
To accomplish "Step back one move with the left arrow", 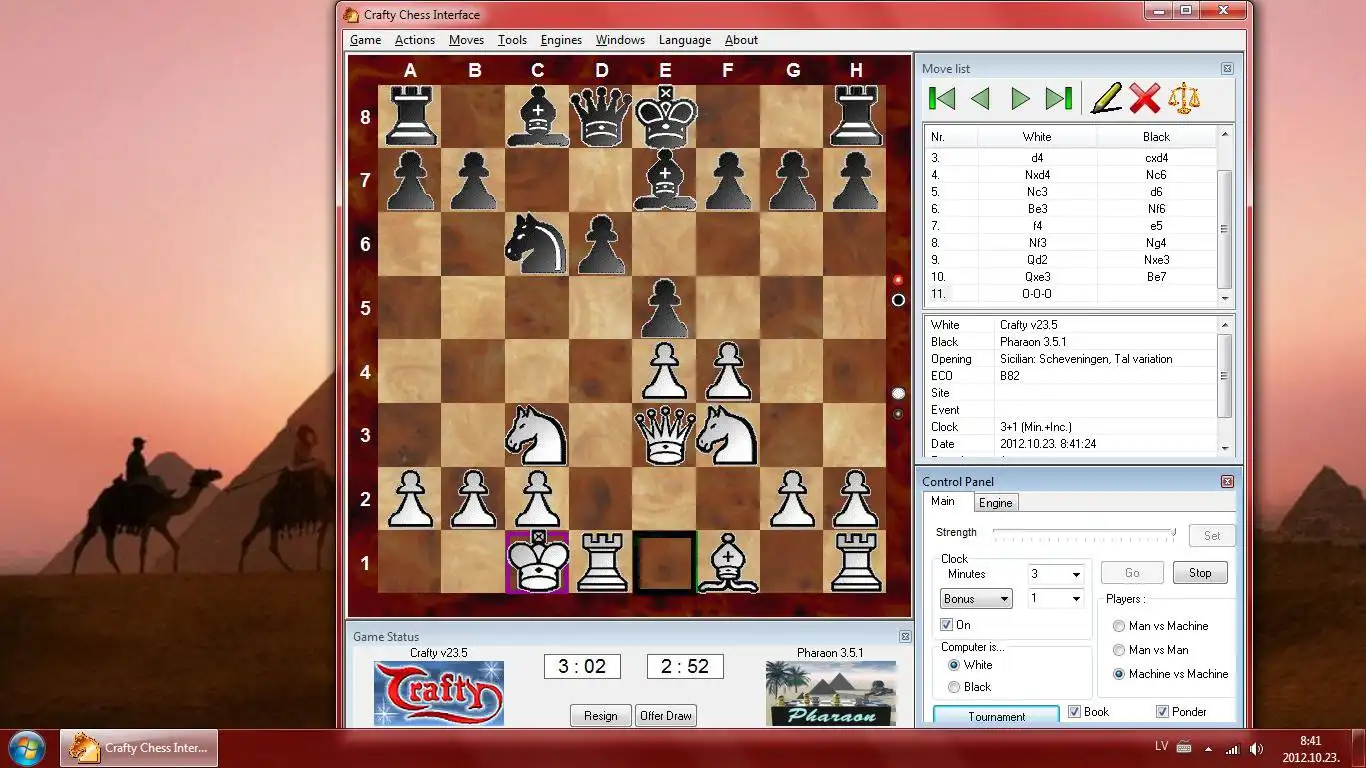I will 980,98.
